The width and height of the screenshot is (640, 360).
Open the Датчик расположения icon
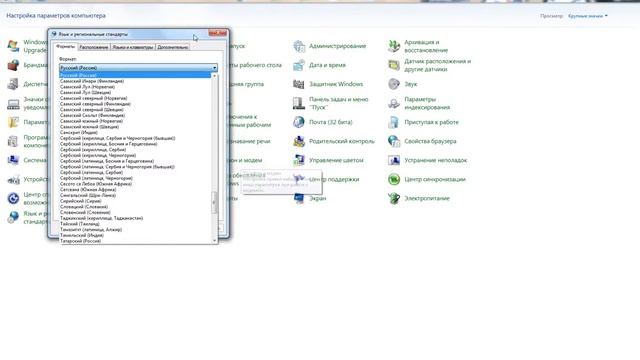click(x=394, y=65)
